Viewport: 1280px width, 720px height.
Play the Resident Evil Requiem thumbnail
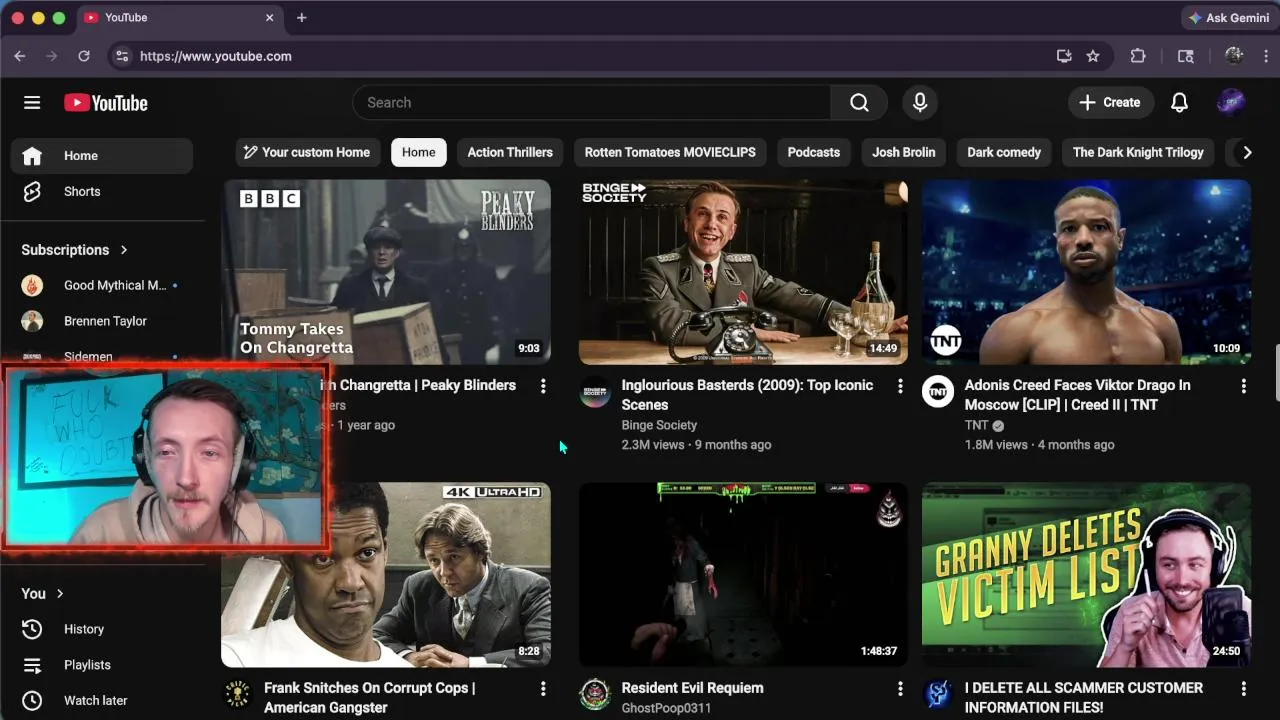click(x=743, y=575)
